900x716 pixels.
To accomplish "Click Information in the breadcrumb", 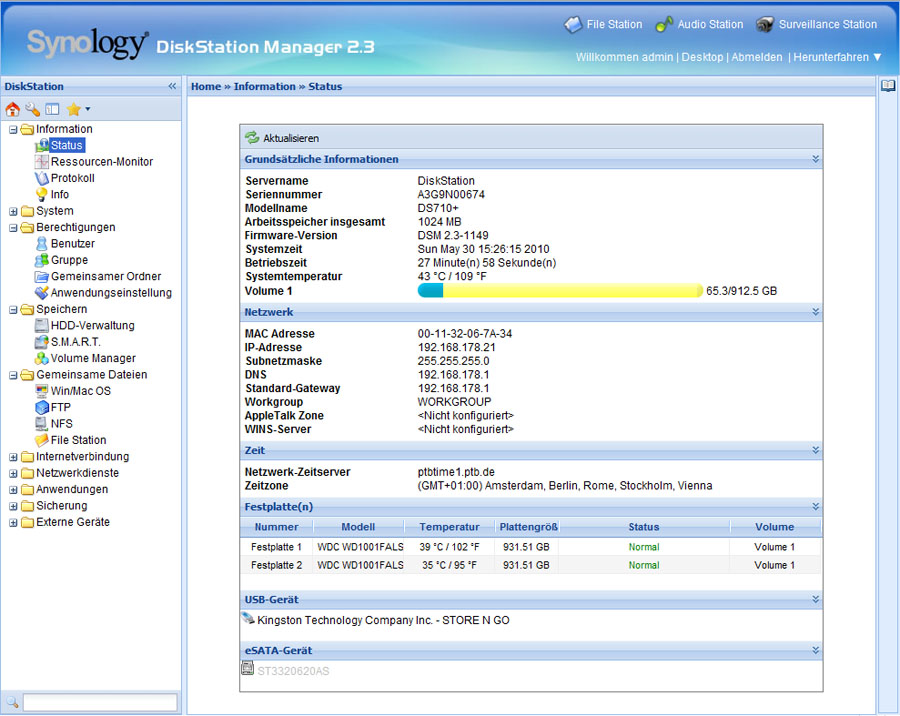I will (x=264, y=87).
